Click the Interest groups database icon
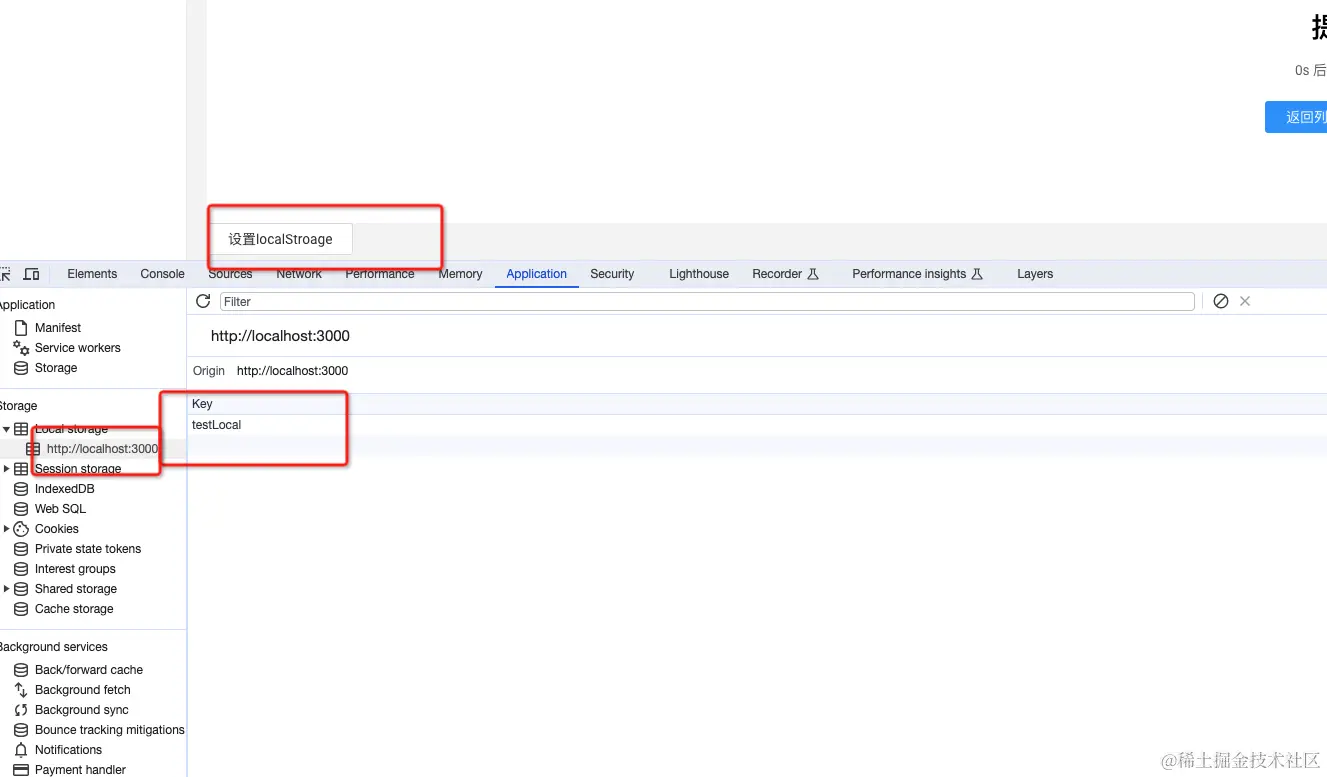 click(21, 569)
